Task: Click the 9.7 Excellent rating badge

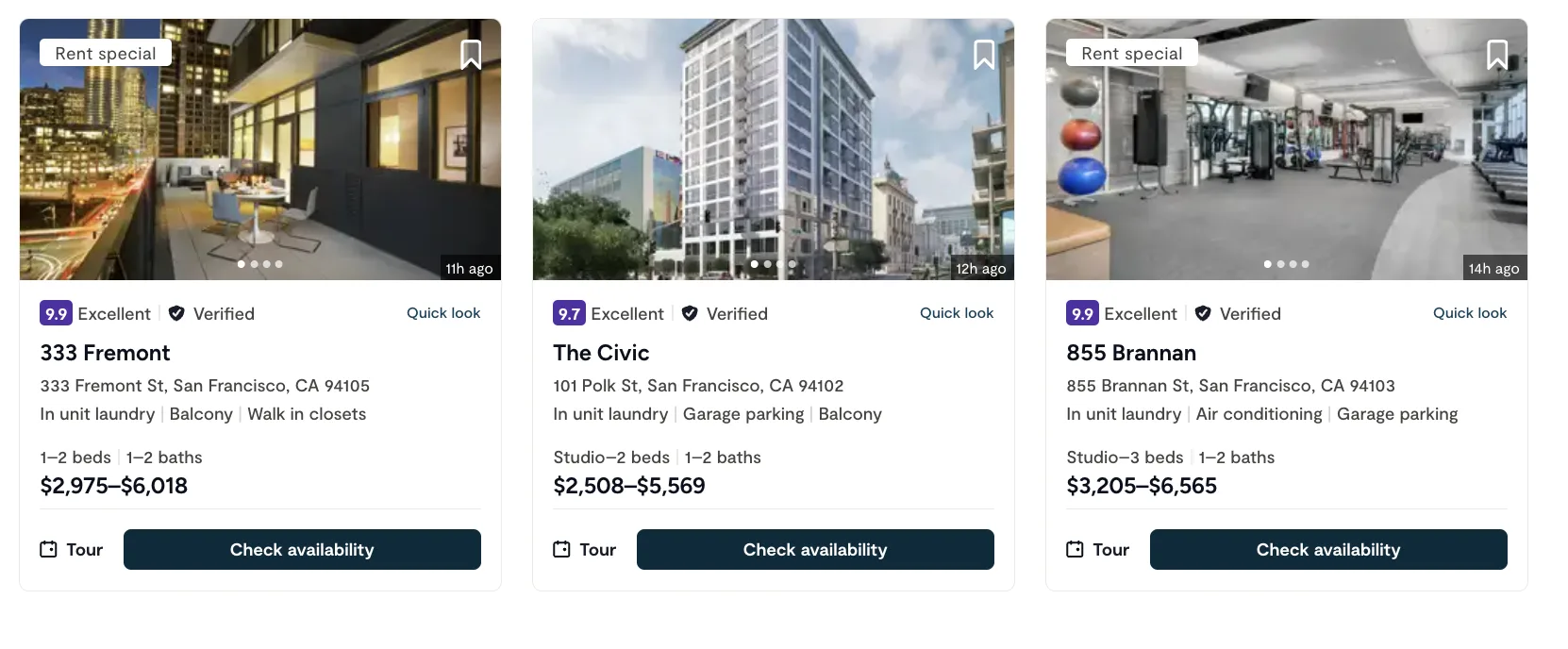Action: [x=570, y=313]
